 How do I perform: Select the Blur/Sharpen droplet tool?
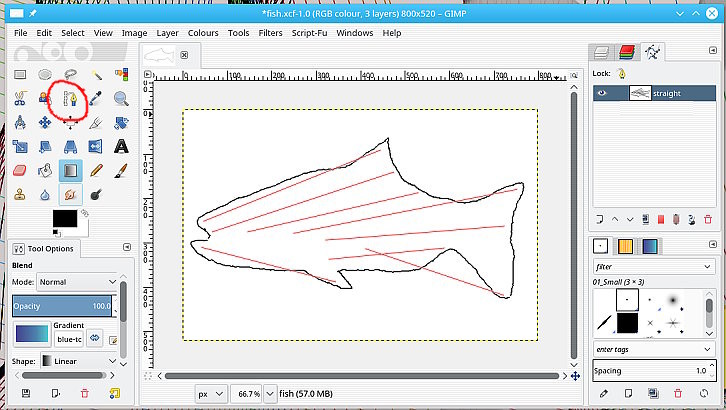click(x=45, y=195)
